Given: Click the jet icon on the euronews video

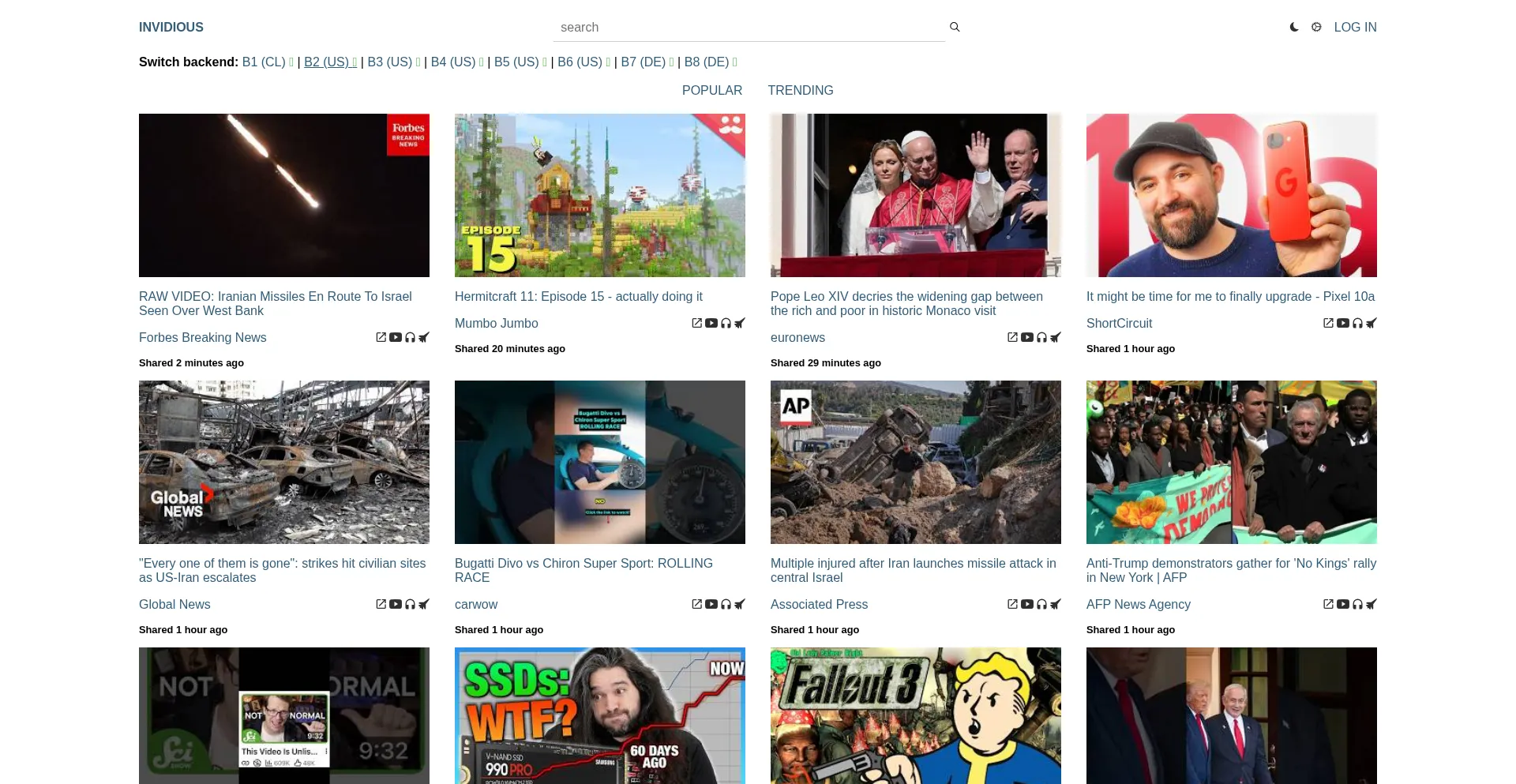Looking at the screenshot, I should pyautogui.click(x=1056, y=337).
